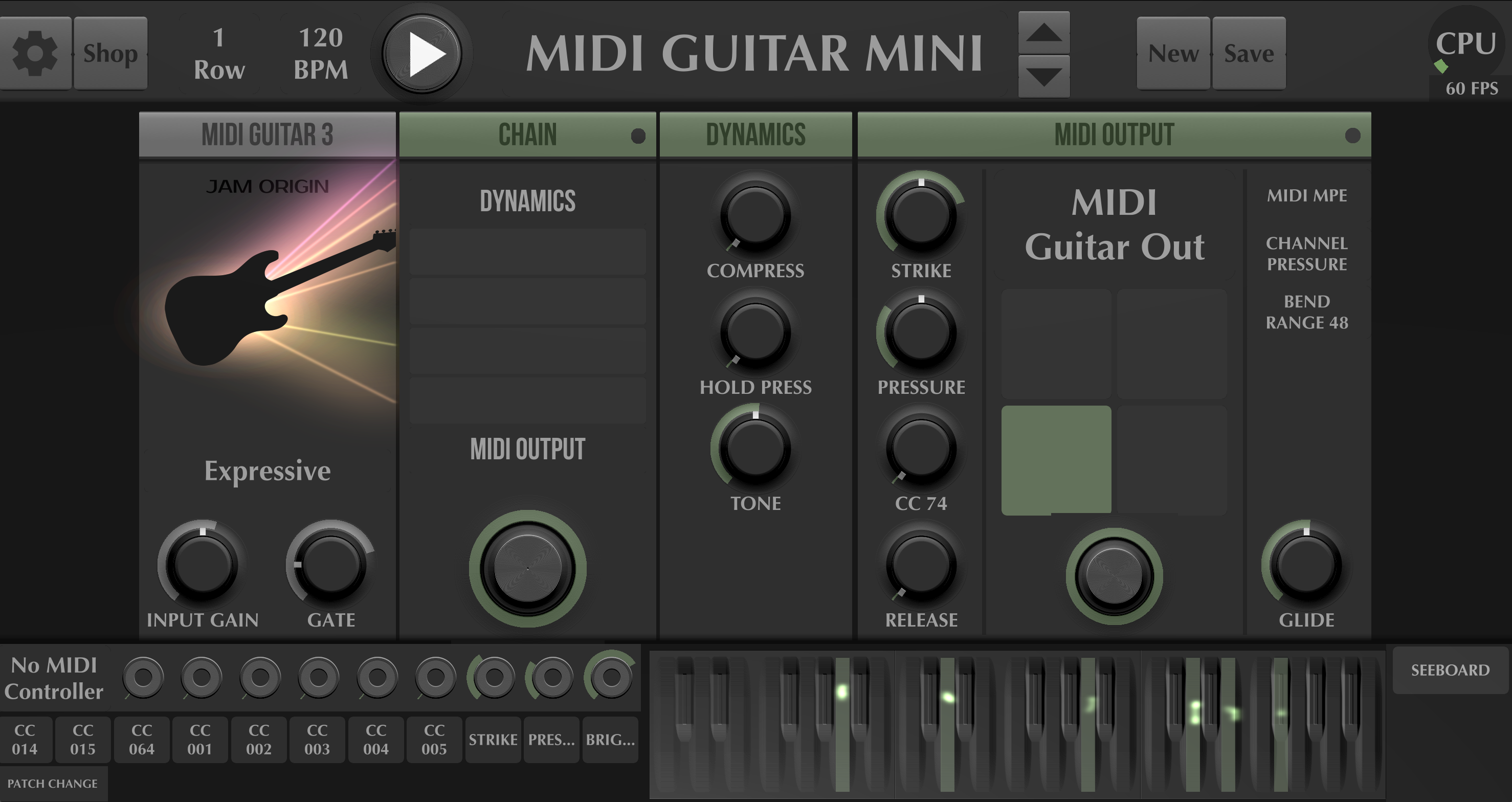Click the Save button
This screenshot has height=802, width=1512.
(x=1249, y=53)
